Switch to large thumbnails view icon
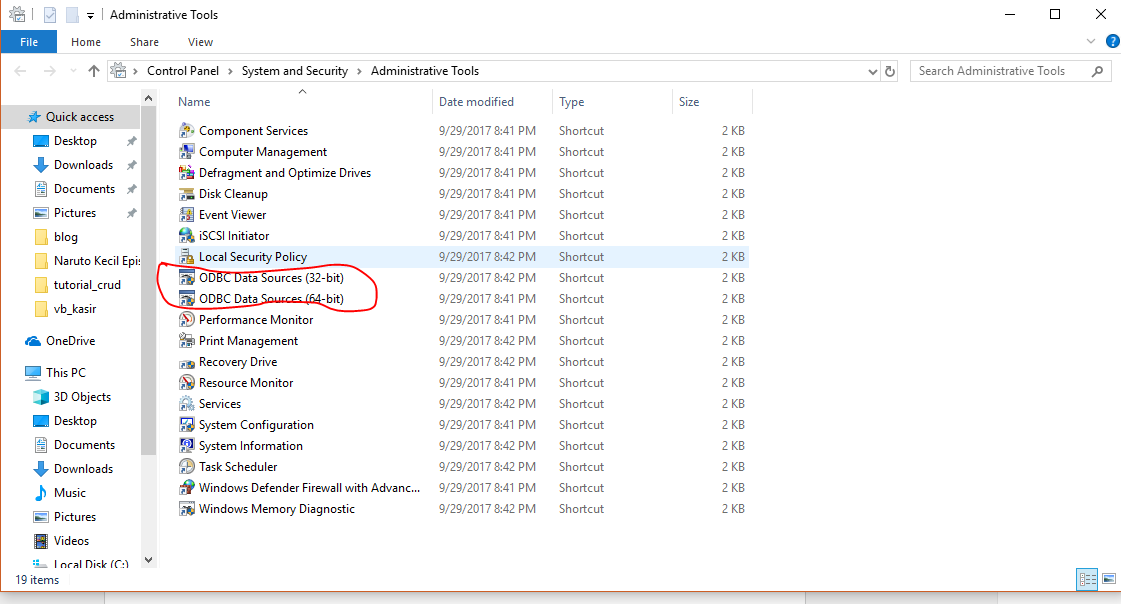 pos(1109,579)
